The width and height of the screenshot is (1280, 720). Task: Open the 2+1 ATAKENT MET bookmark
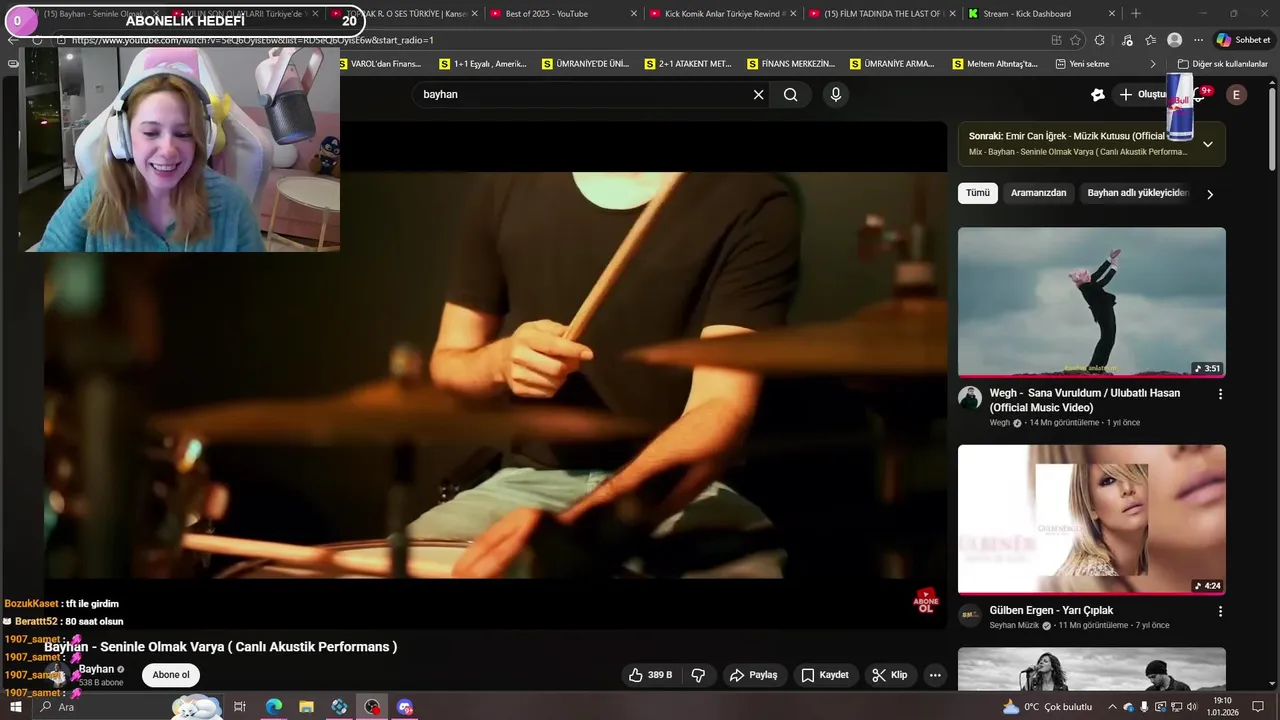coord(687,64)
